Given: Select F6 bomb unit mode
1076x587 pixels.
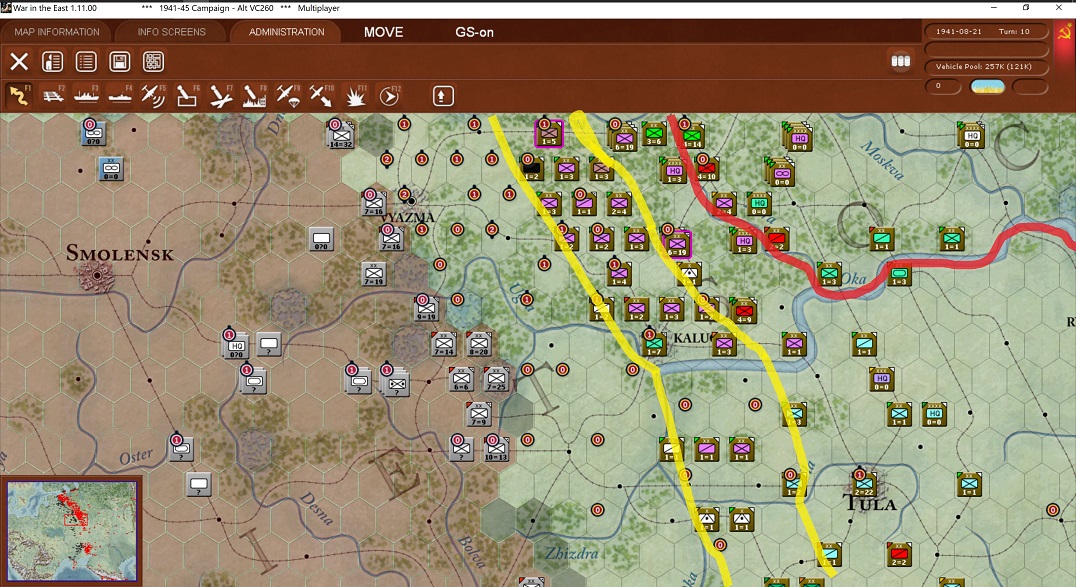Looking at the screenshot, I should pyautogui.click(x=187, y=96).
